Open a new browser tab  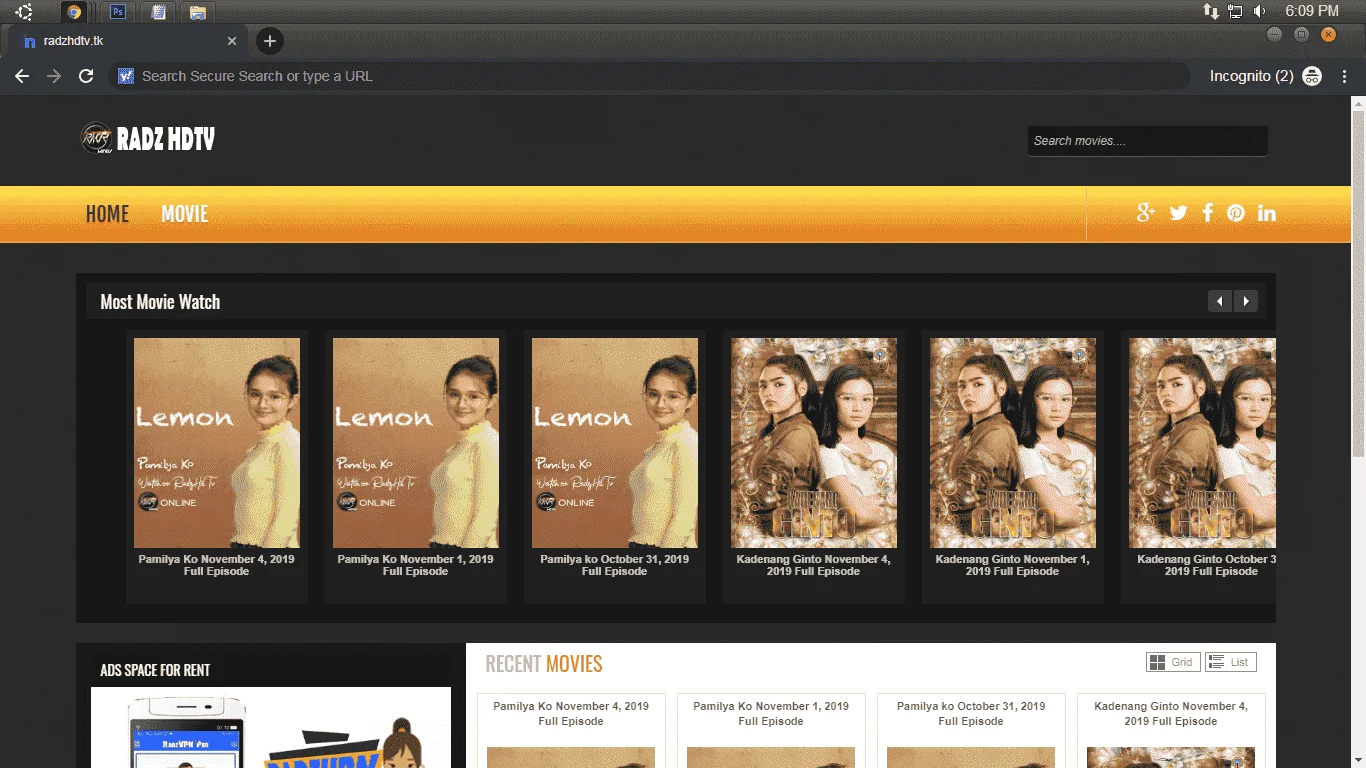point(270,41)
